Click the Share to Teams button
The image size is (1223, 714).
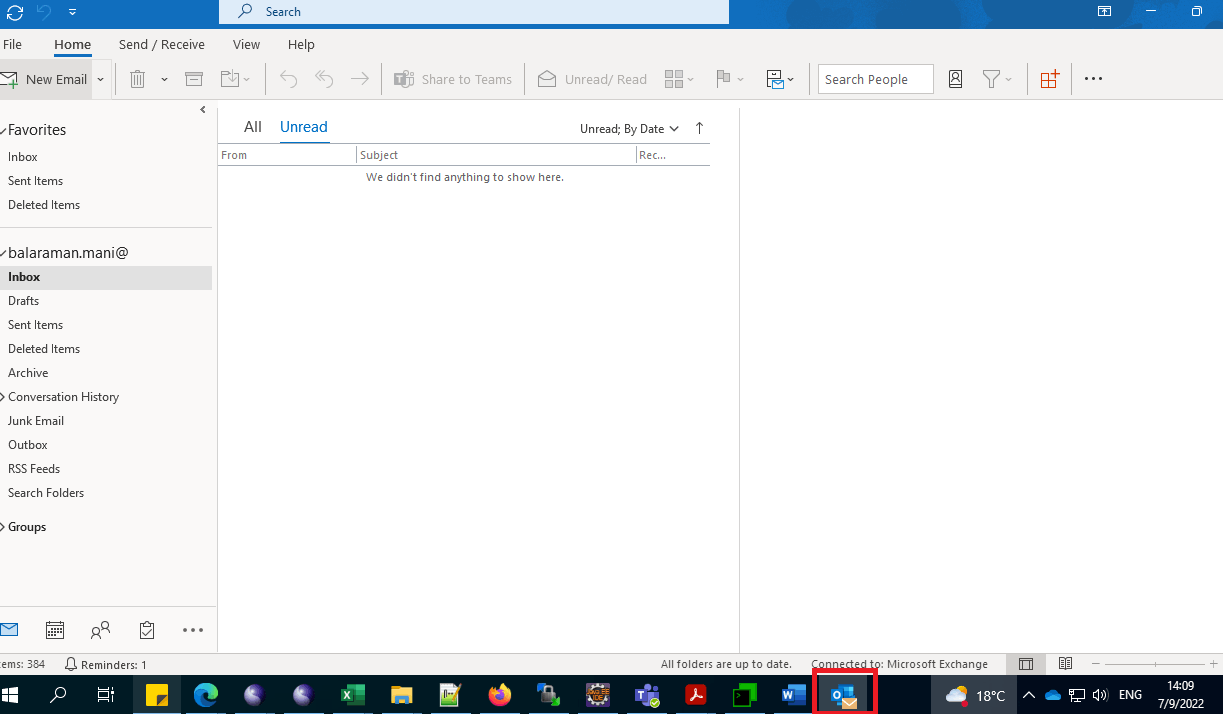tap(453, 78)
